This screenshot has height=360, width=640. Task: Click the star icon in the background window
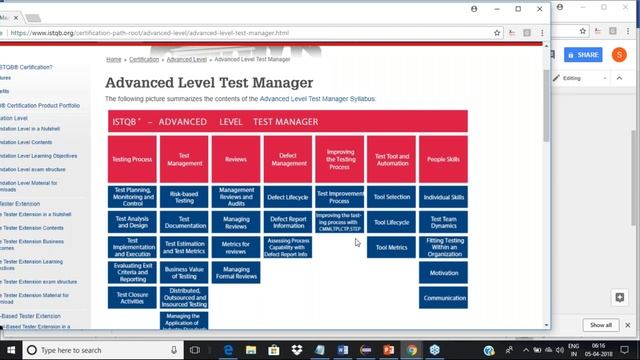tap(582, 31)
